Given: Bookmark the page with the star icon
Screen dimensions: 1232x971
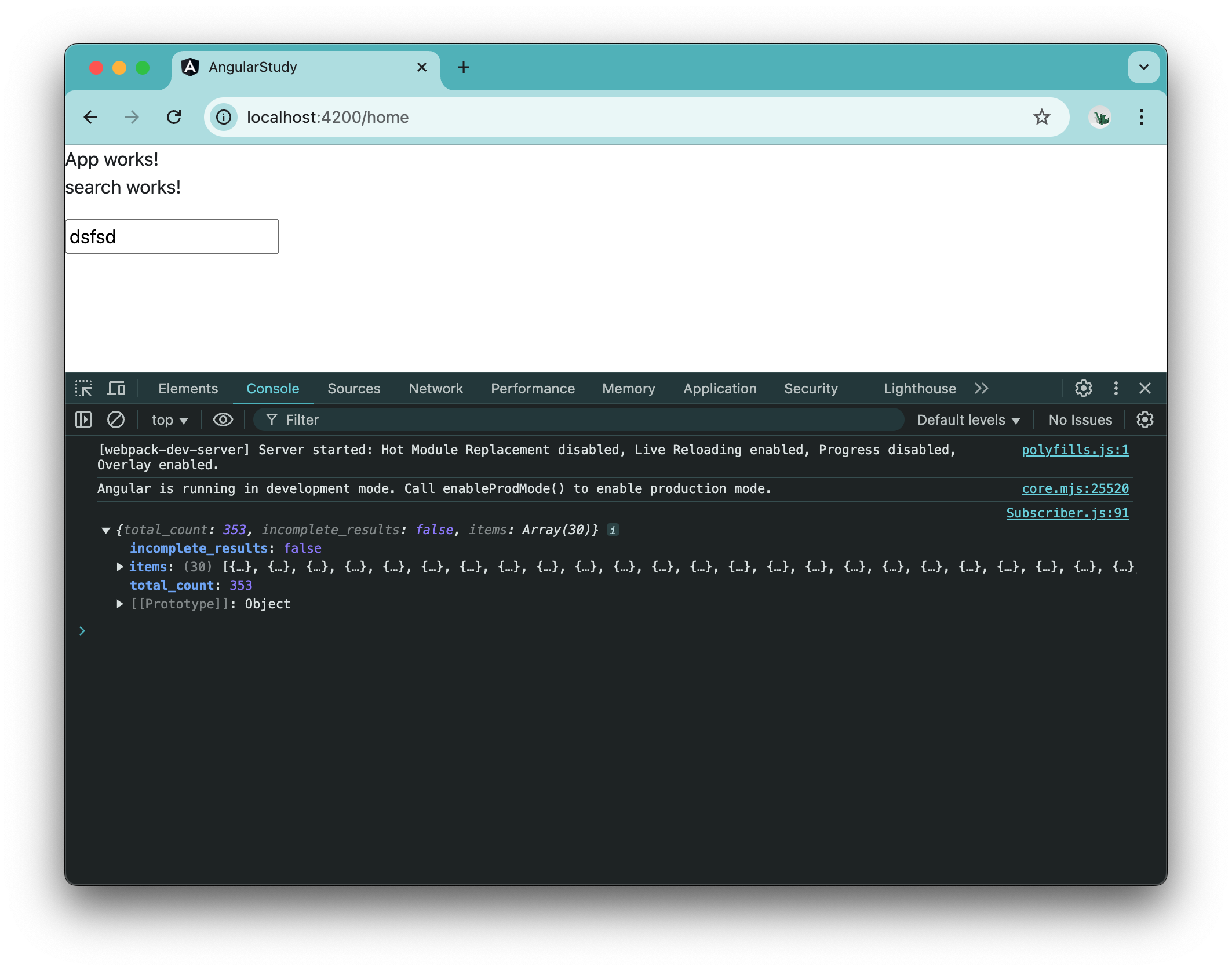Looking at the screenshot, I should coord(1042,117).
